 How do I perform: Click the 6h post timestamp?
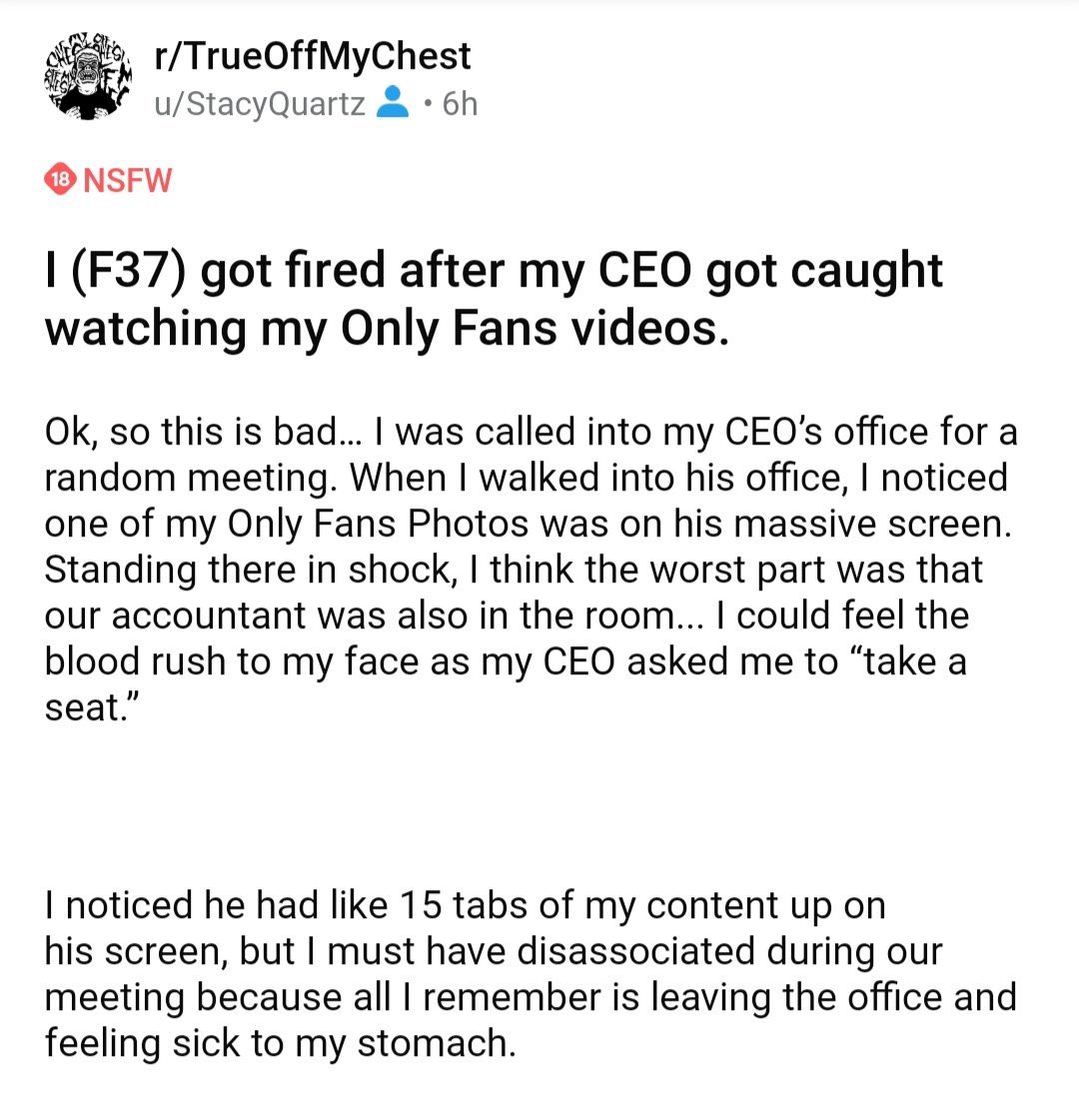[460, 104]
